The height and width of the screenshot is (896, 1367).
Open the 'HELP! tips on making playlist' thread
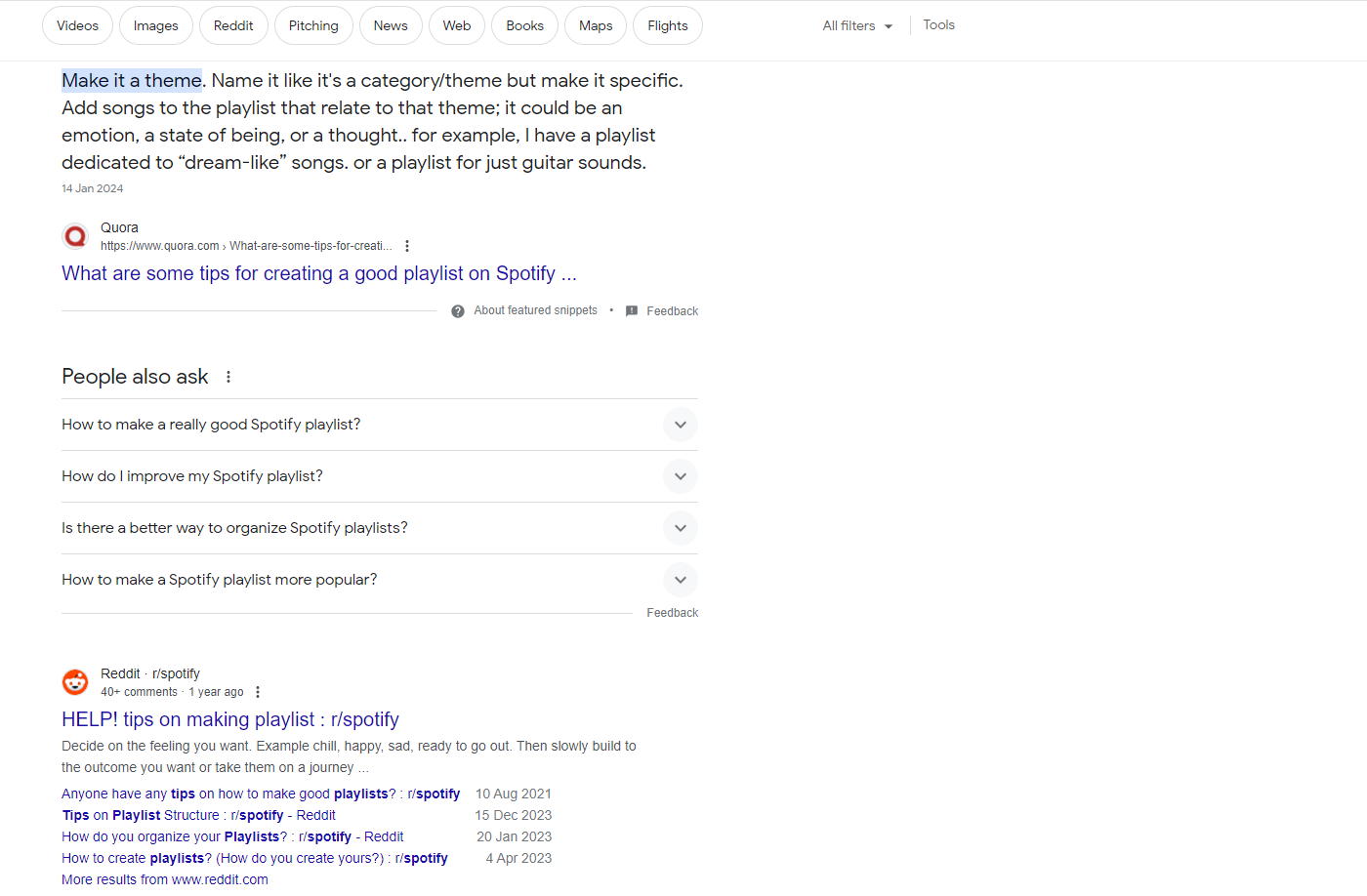tap(230, 719)
